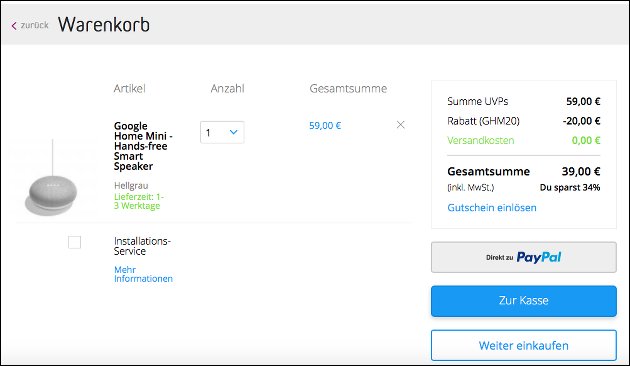Tick the Installations-Service checkbox

[x=74, y=242]
